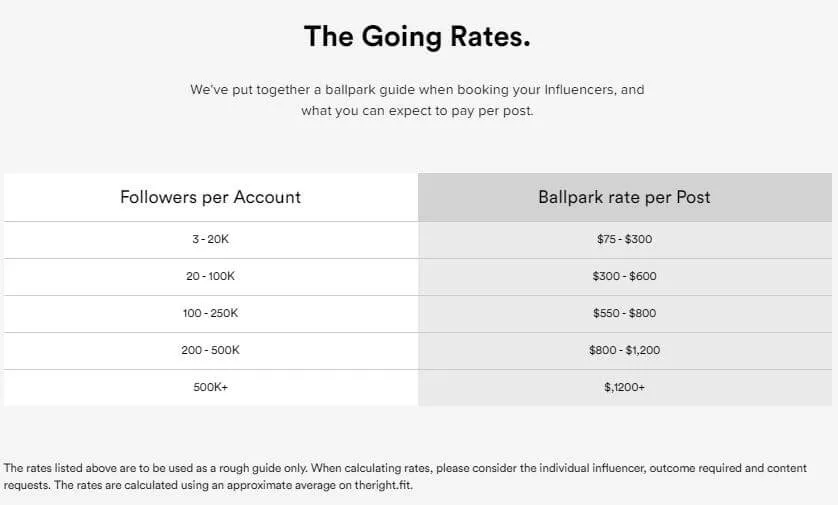Click the "$300 - $600" rate cell
The height and width of the screenshot is (505, 838).
[x=624, y=276]
